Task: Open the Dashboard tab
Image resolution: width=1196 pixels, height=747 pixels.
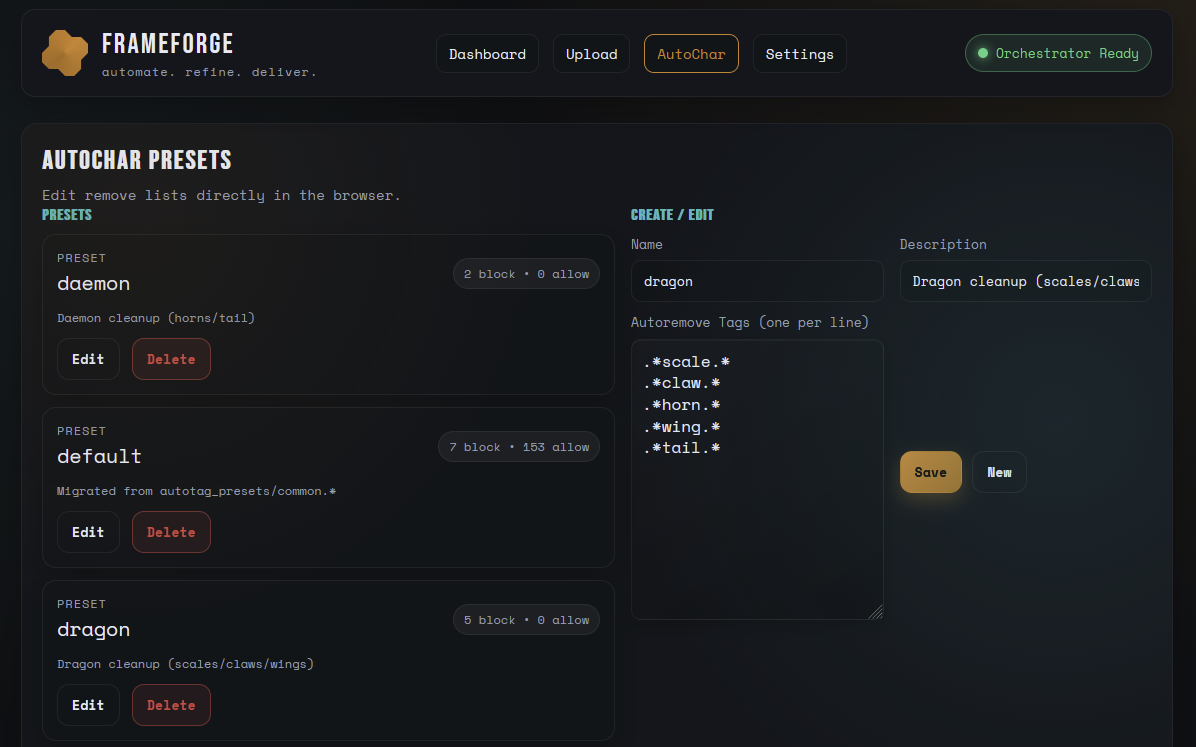Action: click(487, 54)
